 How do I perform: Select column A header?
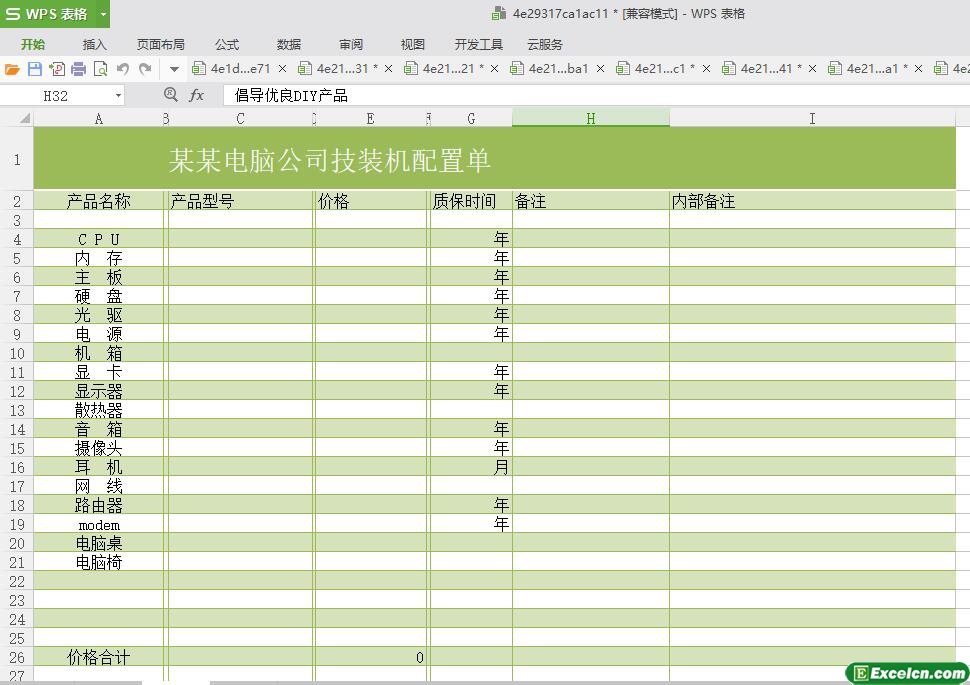pyautogui.click(x=99, y=118)
